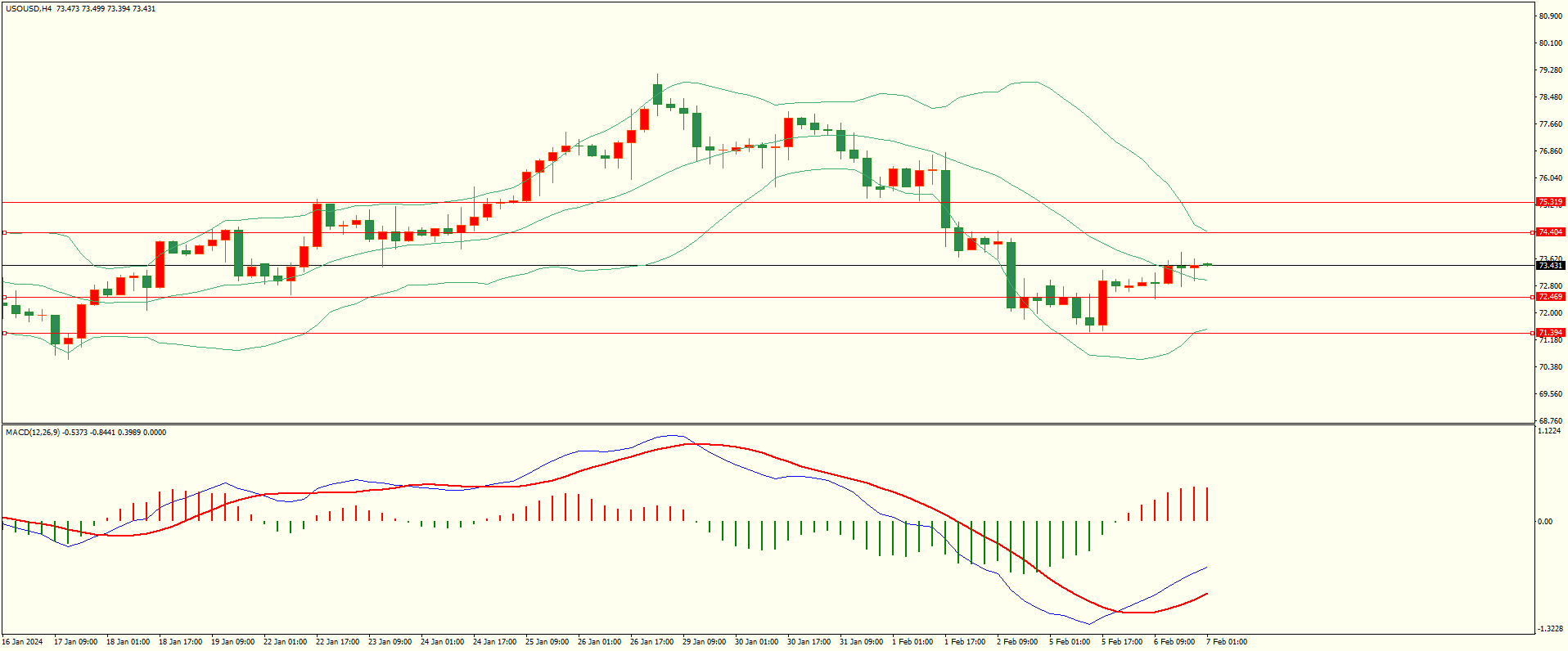Select left anchor handle of 71.394 line
This screenshot has width=1568, height=651.
(x=4, y=333)
